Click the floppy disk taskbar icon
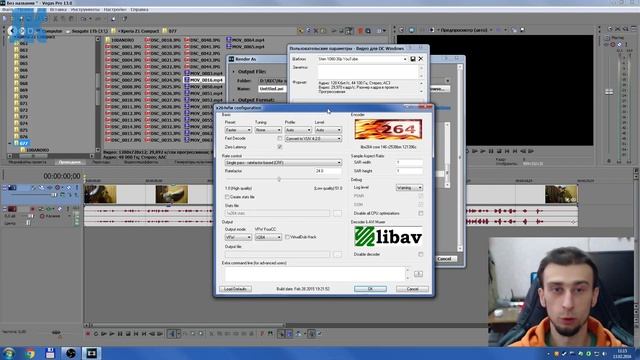 pyautogui.click(x=50, y=353)
